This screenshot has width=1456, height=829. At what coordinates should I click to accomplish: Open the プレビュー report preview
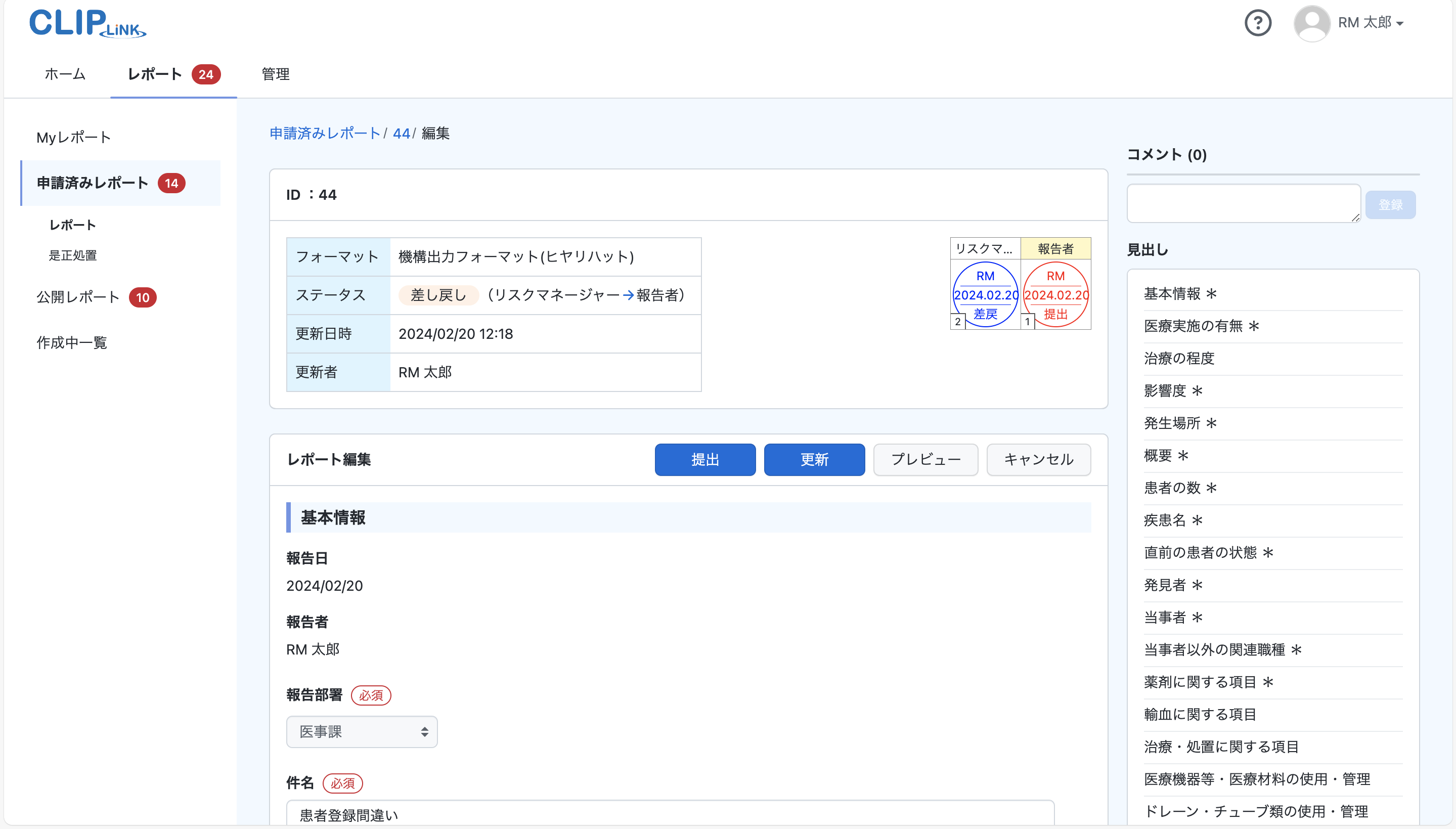coord(925,459)
